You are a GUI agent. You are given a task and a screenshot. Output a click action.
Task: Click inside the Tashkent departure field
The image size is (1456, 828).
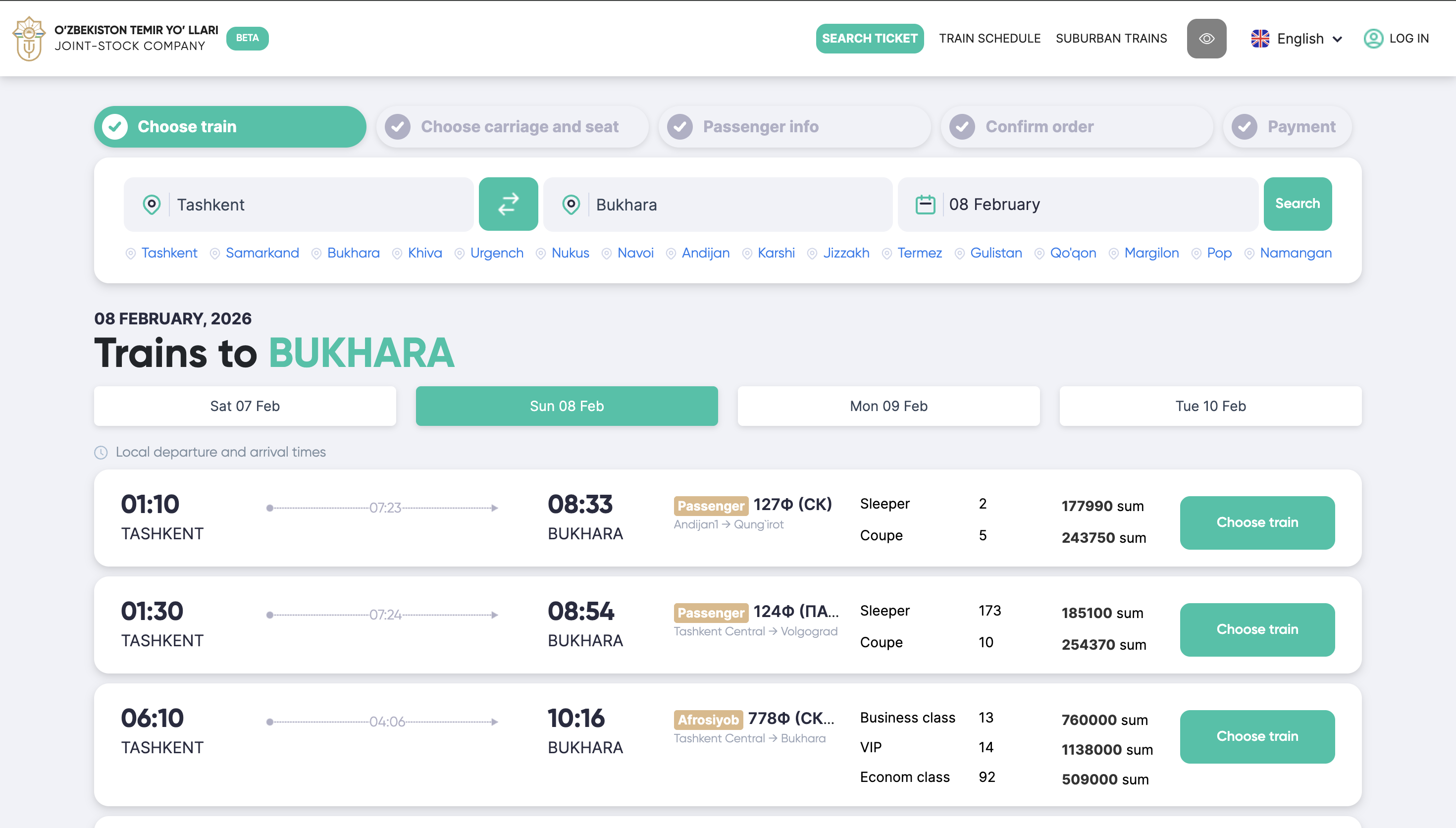(x=318, y=204)
